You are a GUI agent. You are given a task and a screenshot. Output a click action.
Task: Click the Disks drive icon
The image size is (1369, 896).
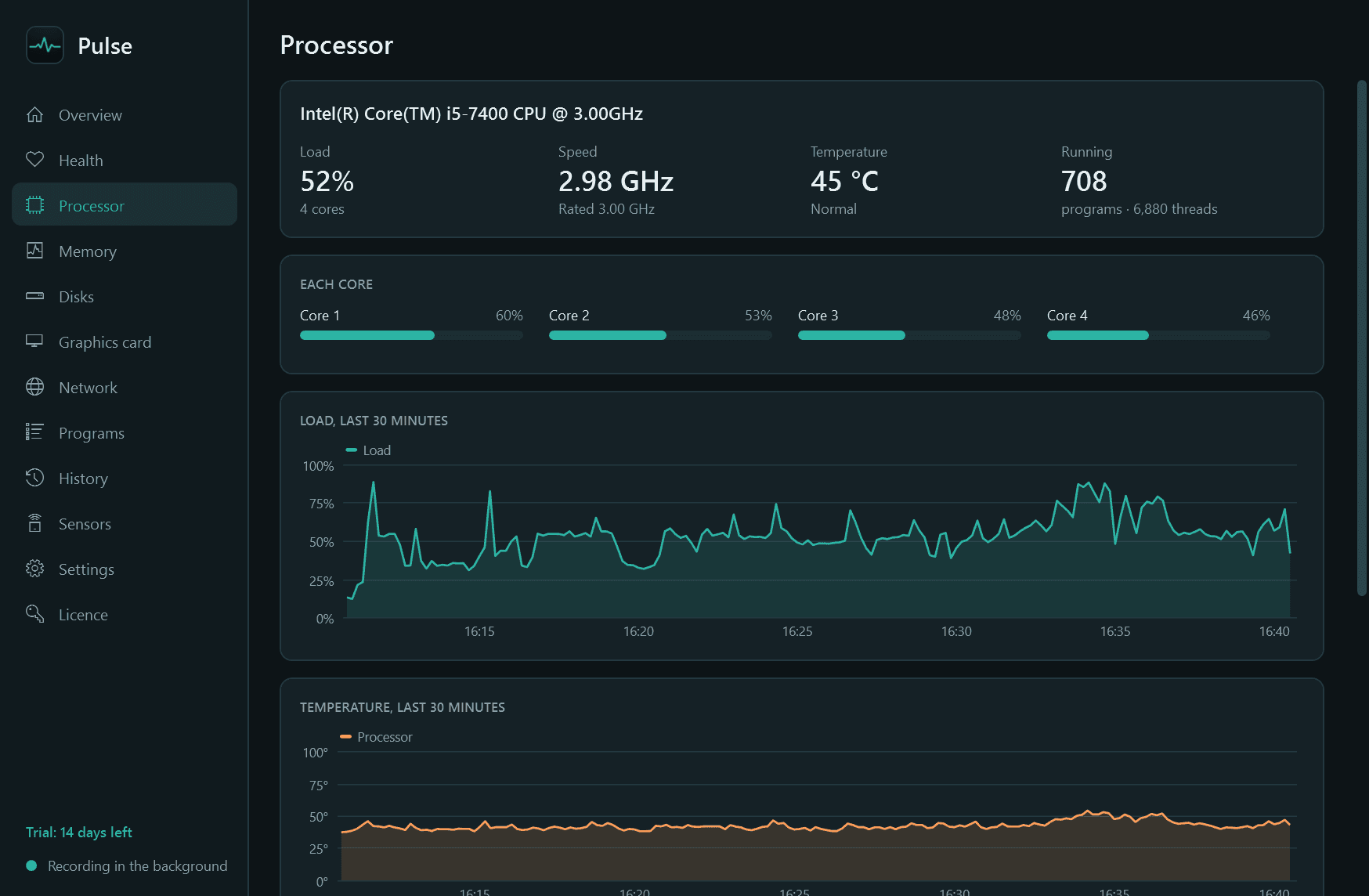34,296
